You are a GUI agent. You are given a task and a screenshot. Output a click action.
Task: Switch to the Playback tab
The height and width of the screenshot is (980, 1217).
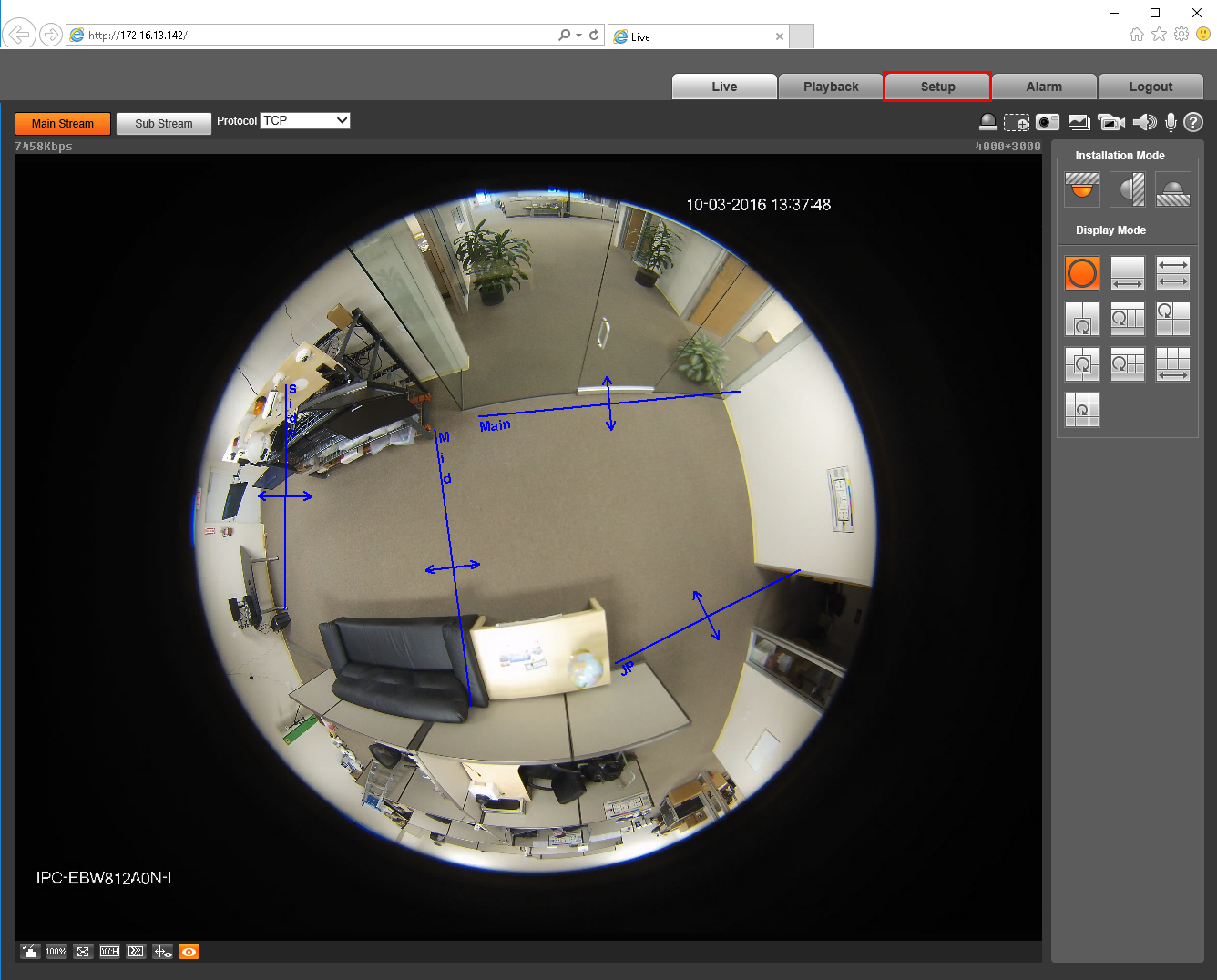831,87
